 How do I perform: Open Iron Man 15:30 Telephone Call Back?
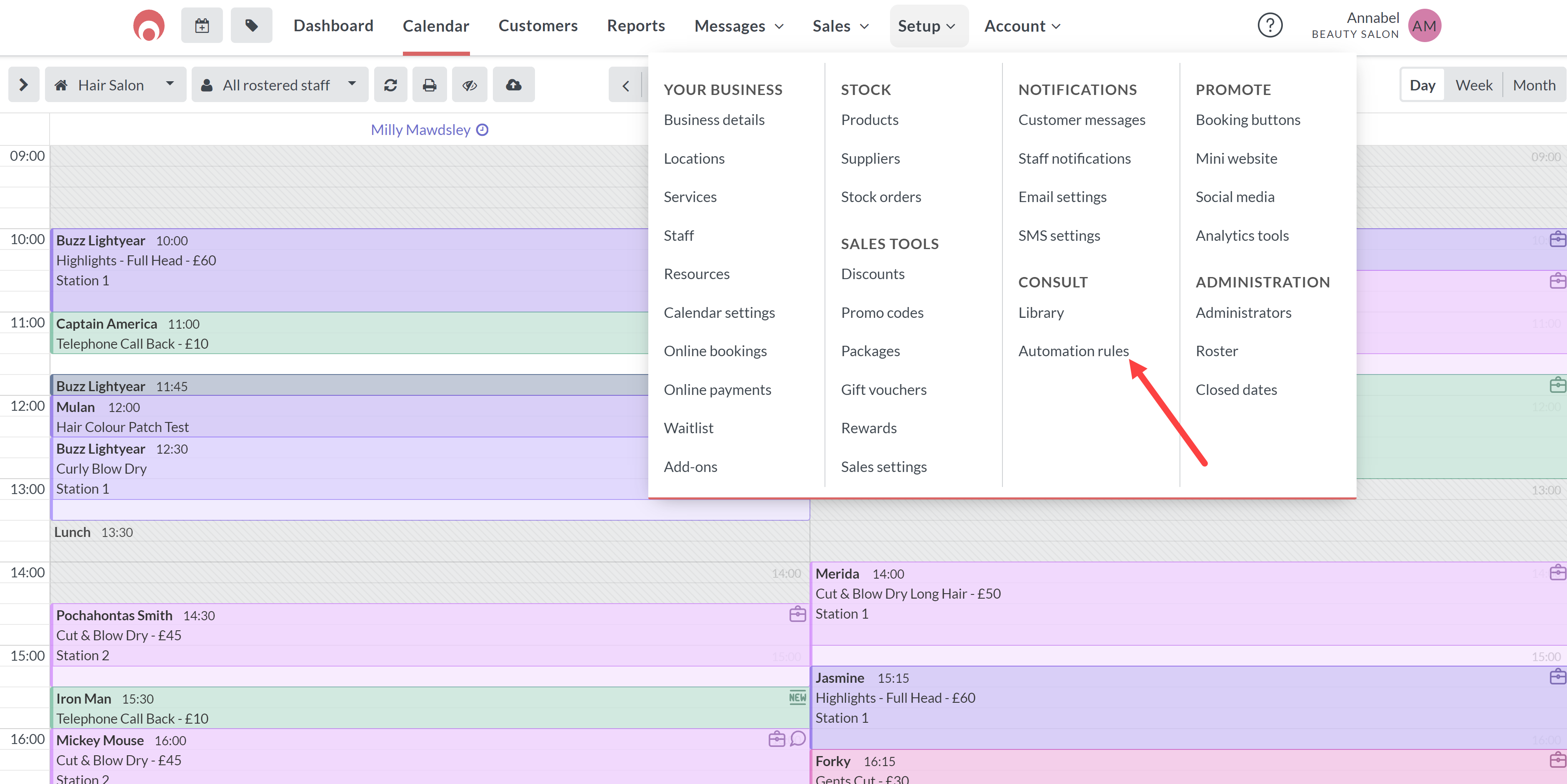[430, 708]
